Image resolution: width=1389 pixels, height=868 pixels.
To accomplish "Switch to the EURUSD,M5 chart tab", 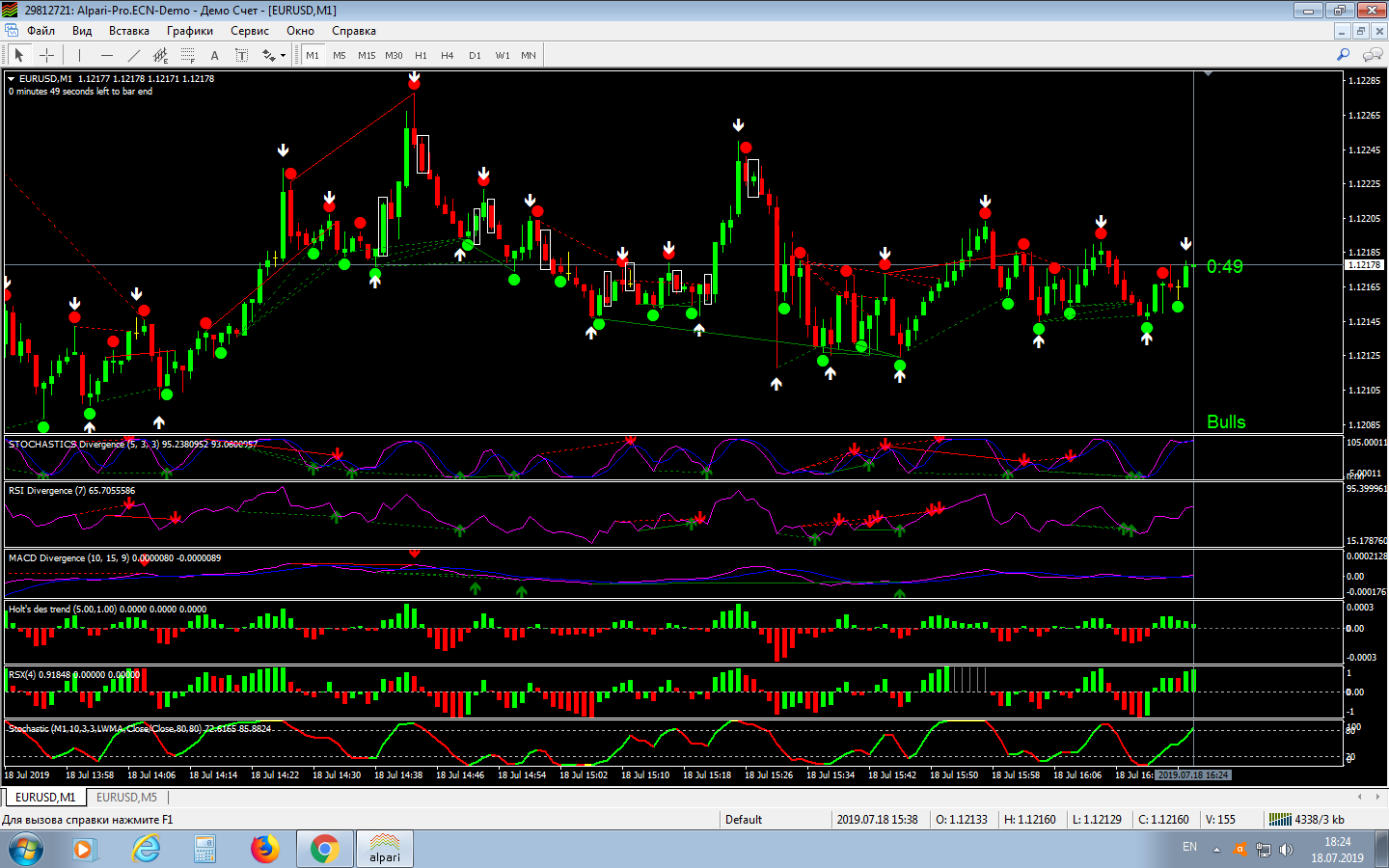I will tap(126, 798).
